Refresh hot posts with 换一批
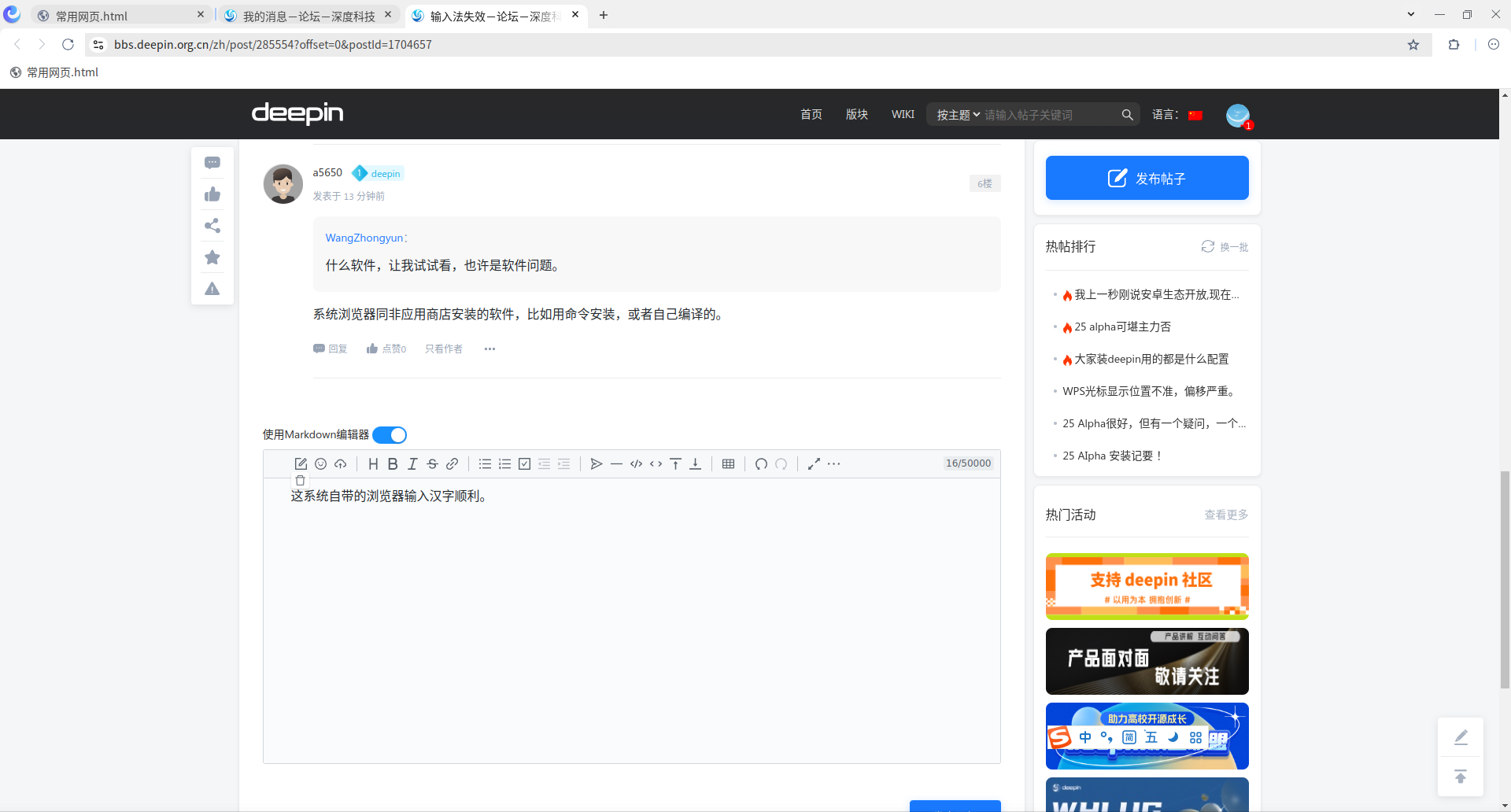Screen dimensions: 1511x812 click(1225, 247)
